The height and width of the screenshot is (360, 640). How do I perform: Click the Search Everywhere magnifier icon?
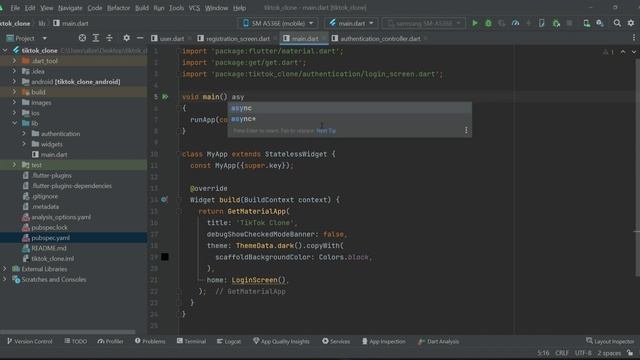point(617,23)
